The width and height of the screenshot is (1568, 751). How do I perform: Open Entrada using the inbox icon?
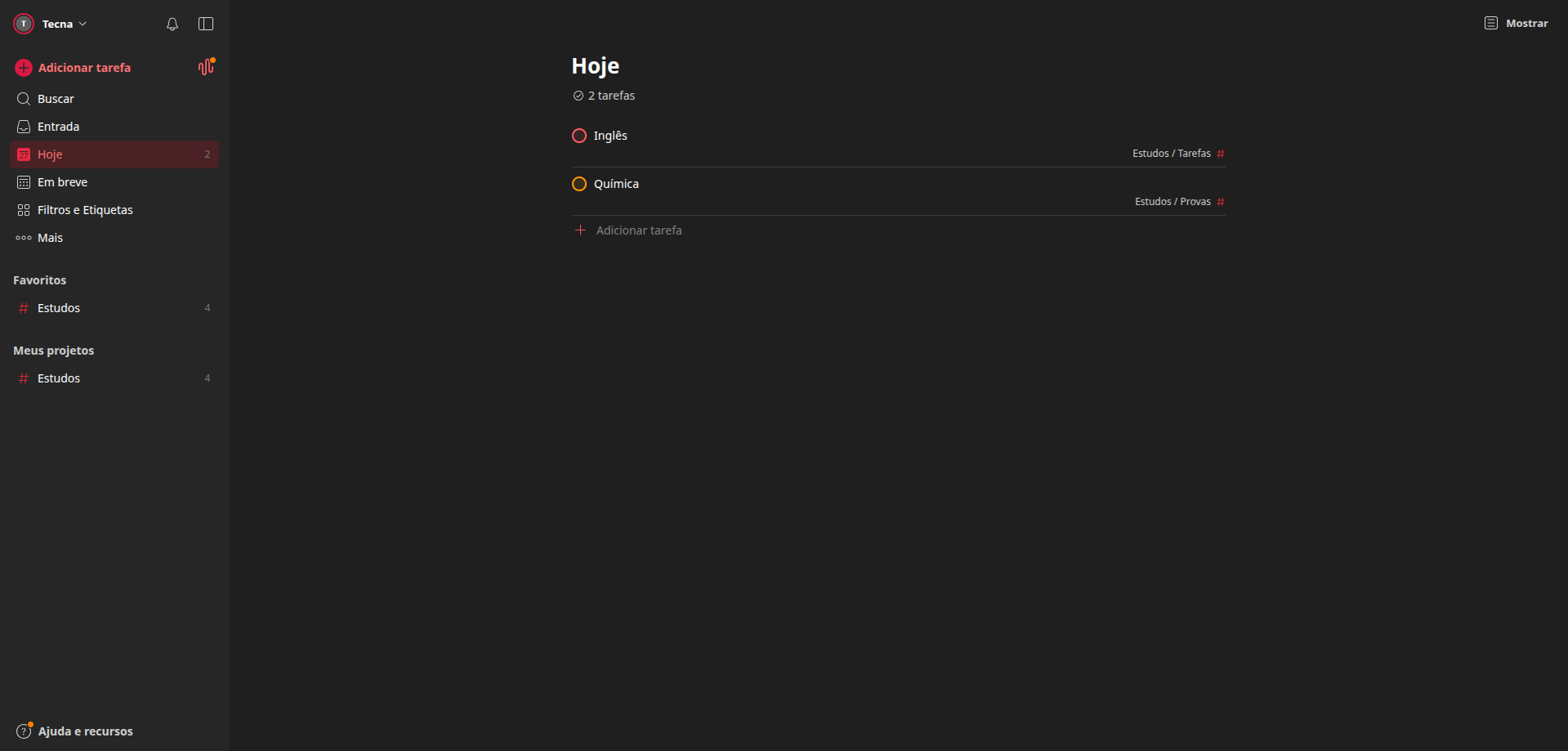23,126
